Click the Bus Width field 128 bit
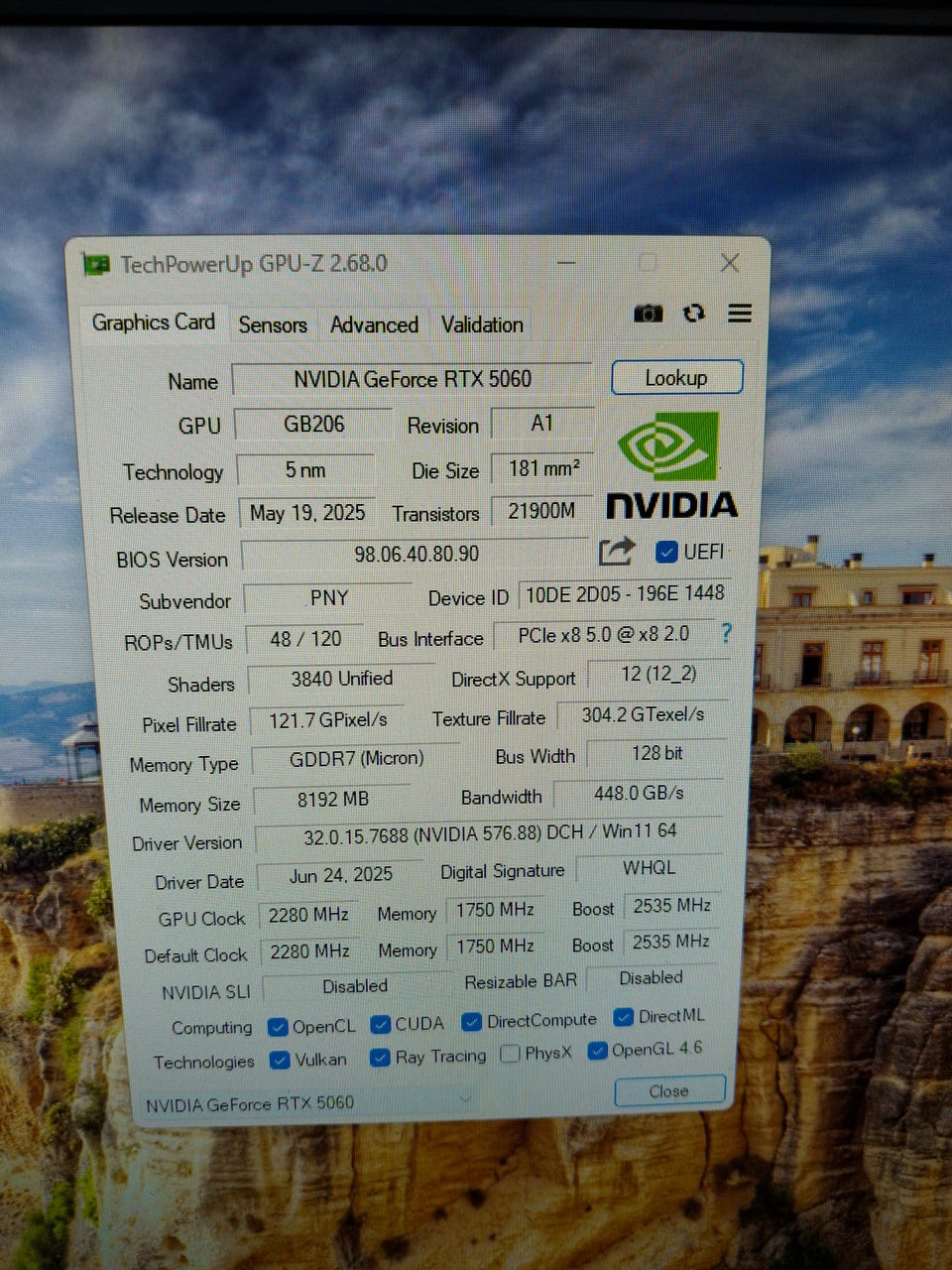Viewport: 952px width, 1270px height. pos(656,754)
